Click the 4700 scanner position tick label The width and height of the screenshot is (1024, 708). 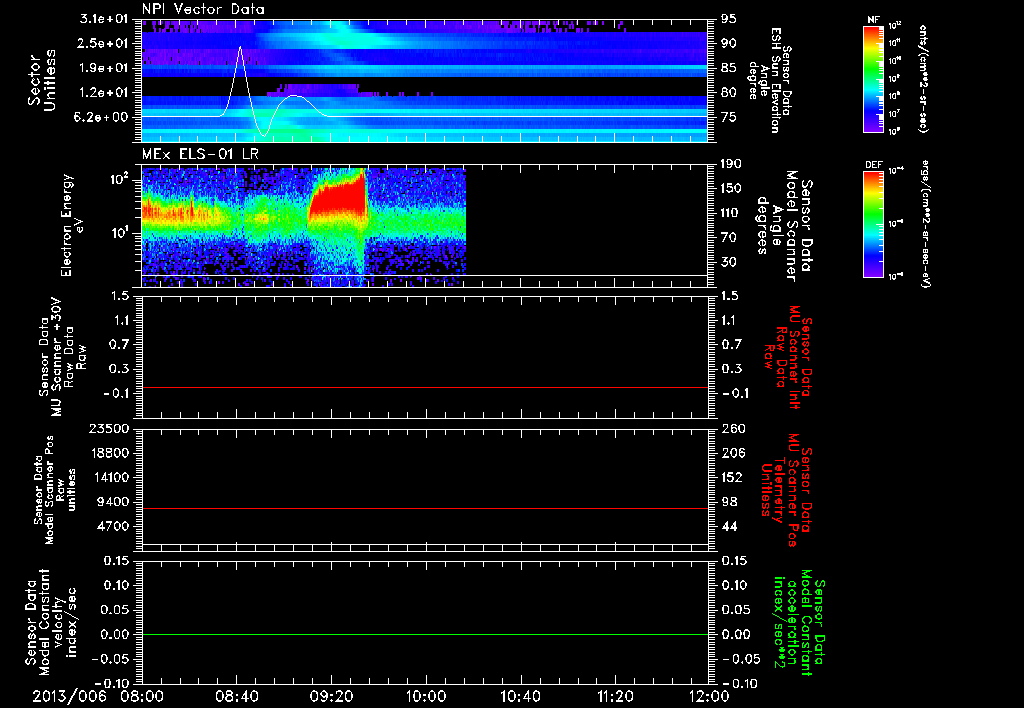pos(112,526)
